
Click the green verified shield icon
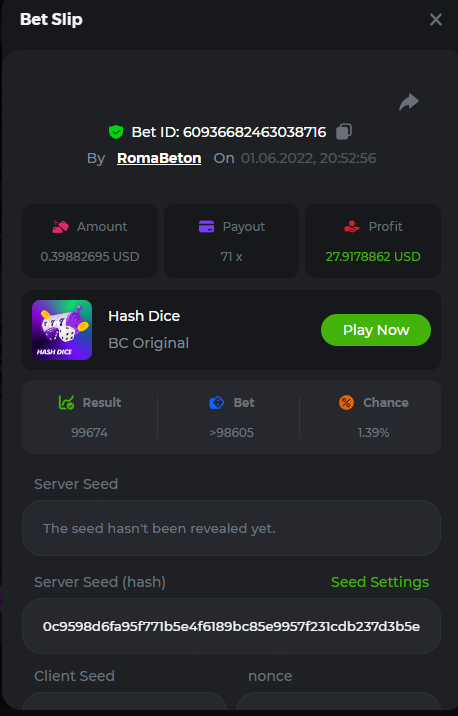pos(116,132)
